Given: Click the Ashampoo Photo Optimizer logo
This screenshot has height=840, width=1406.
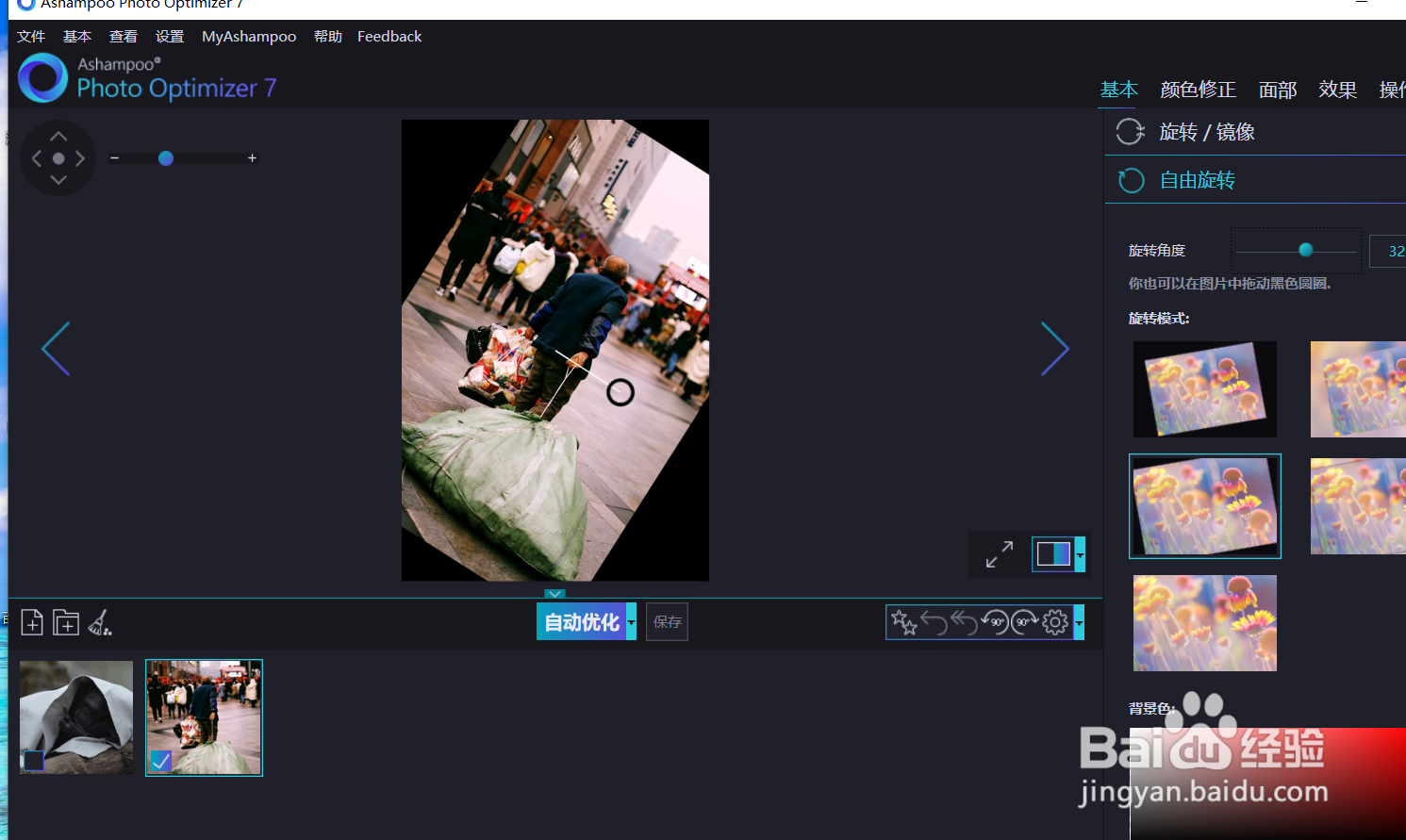Looking at the screenshot, I should coord(147,77).
